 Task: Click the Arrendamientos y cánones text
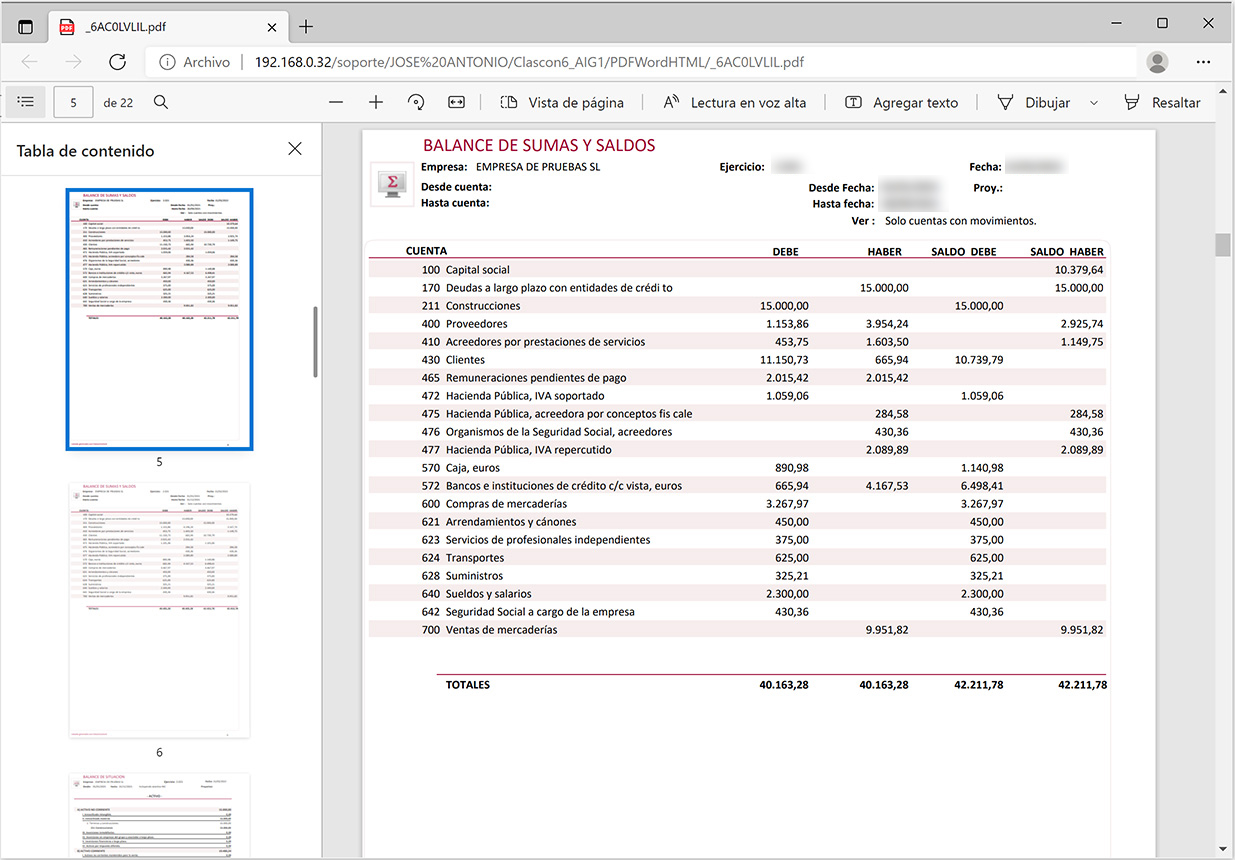coord(511,522)
